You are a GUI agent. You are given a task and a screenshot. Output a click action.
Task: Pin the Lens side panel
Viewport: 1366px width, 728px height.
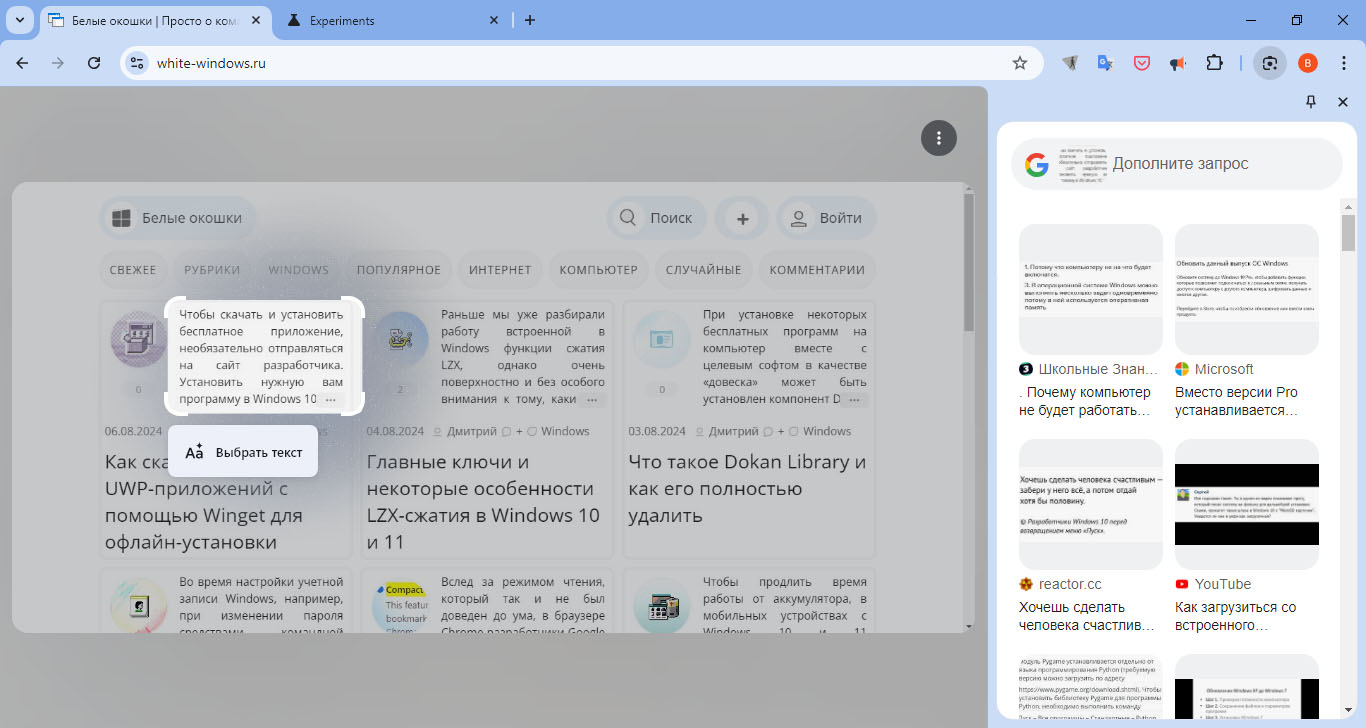pos(1312,102)
